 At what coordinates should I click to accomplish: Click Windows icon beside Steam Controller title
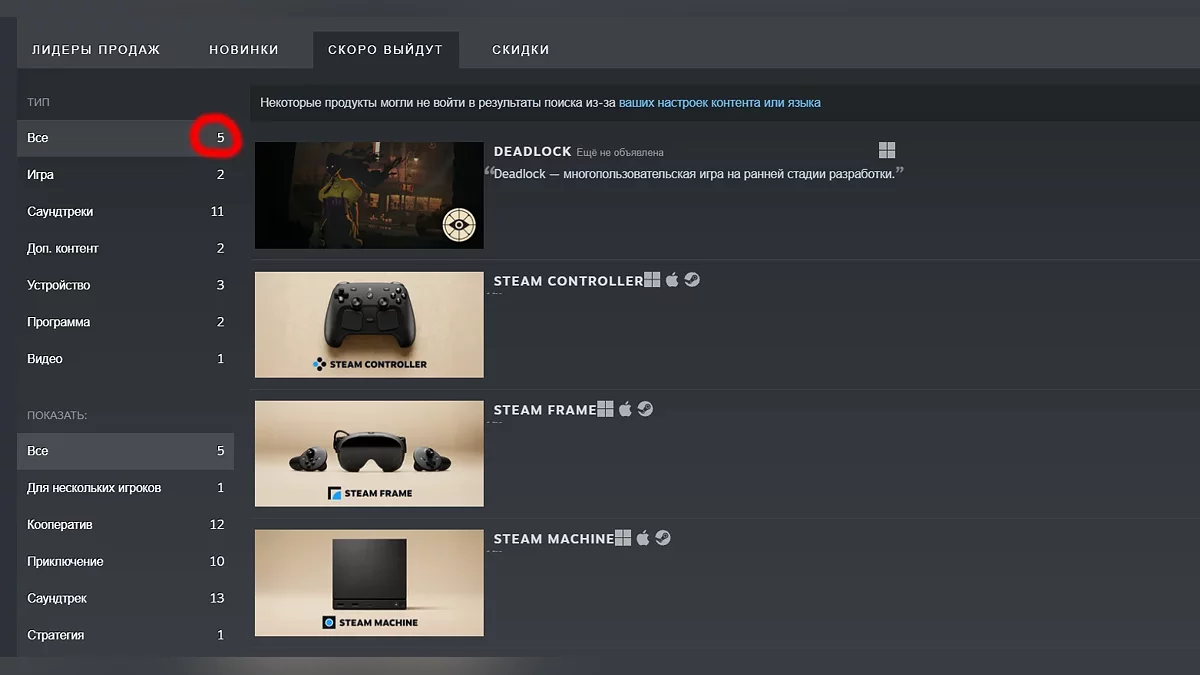pyautogui.click(x=652, y=280)
